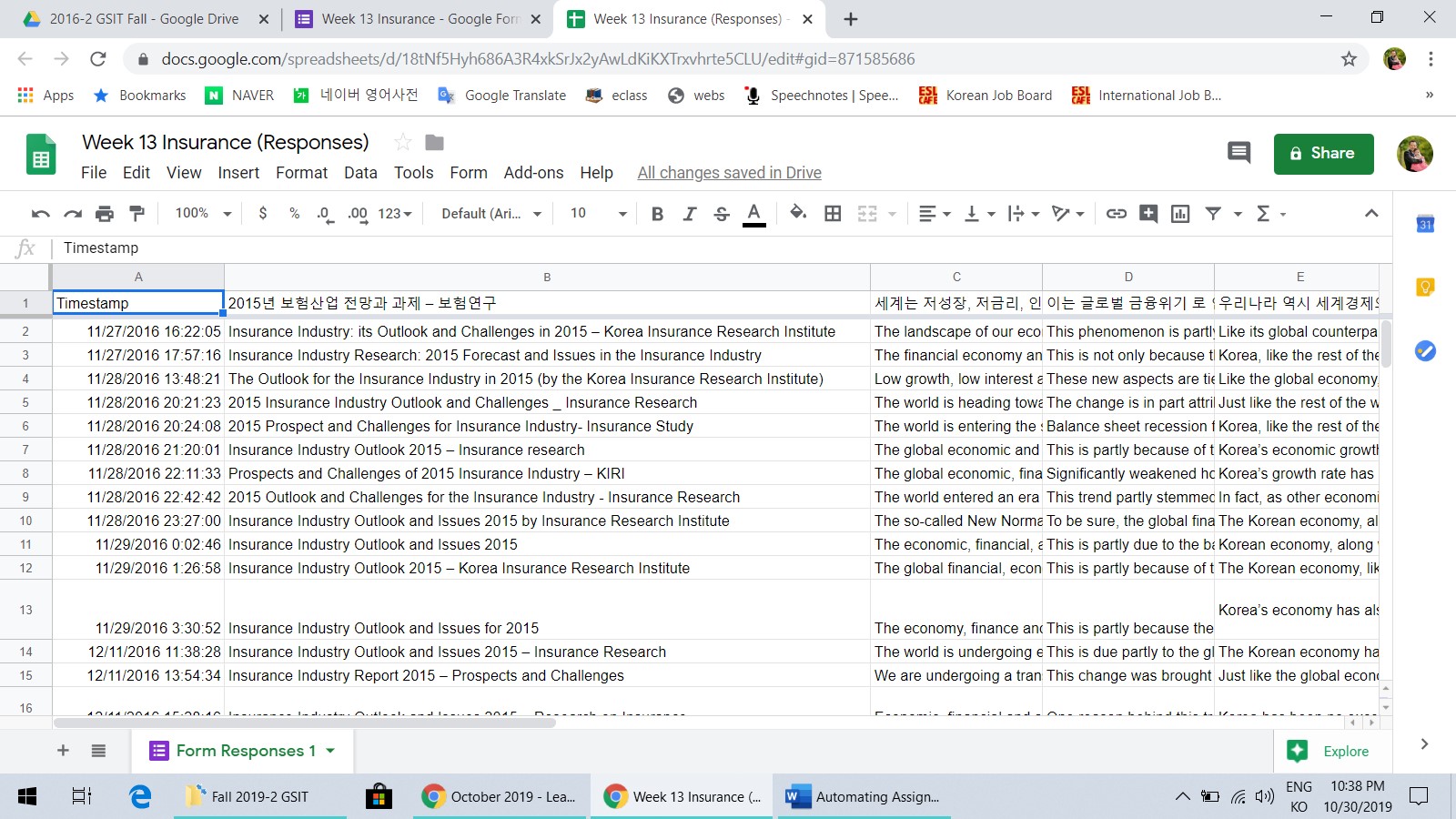Open the font size 10 dropdown
The image size is (1456, 819).
pos(598,213)
